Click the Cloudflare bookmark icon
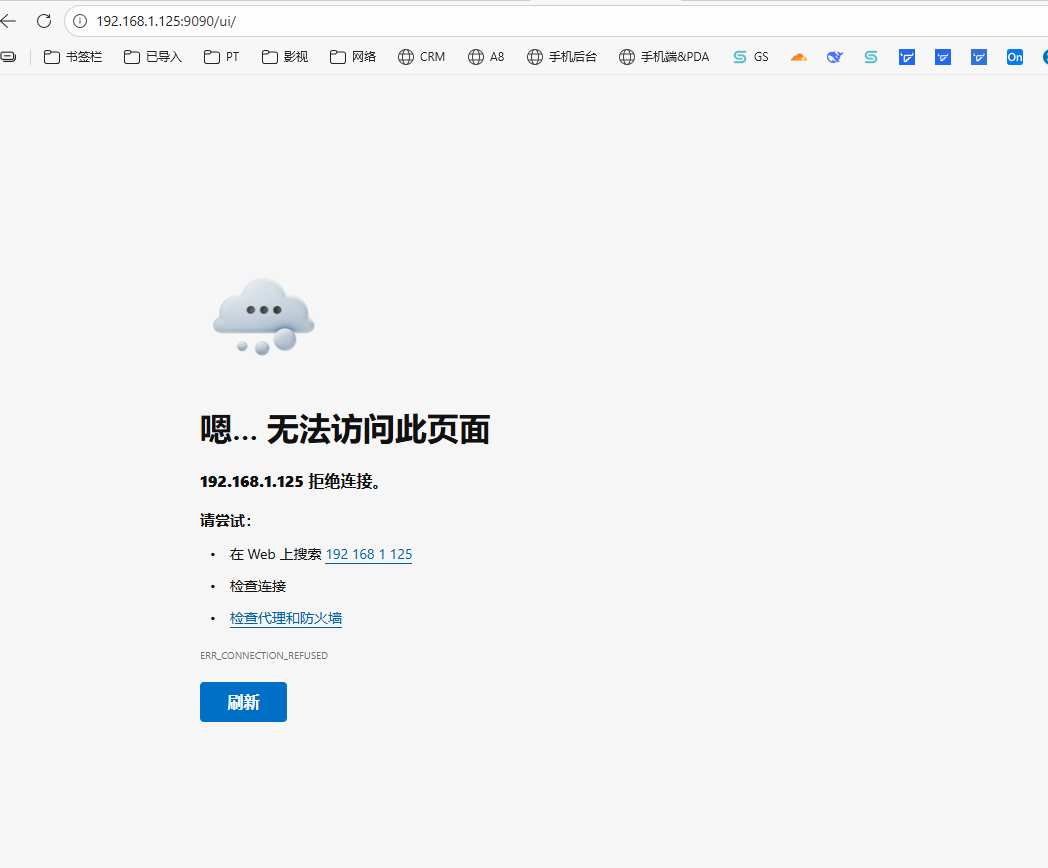The image size is (1048, 868). [798, 57]
